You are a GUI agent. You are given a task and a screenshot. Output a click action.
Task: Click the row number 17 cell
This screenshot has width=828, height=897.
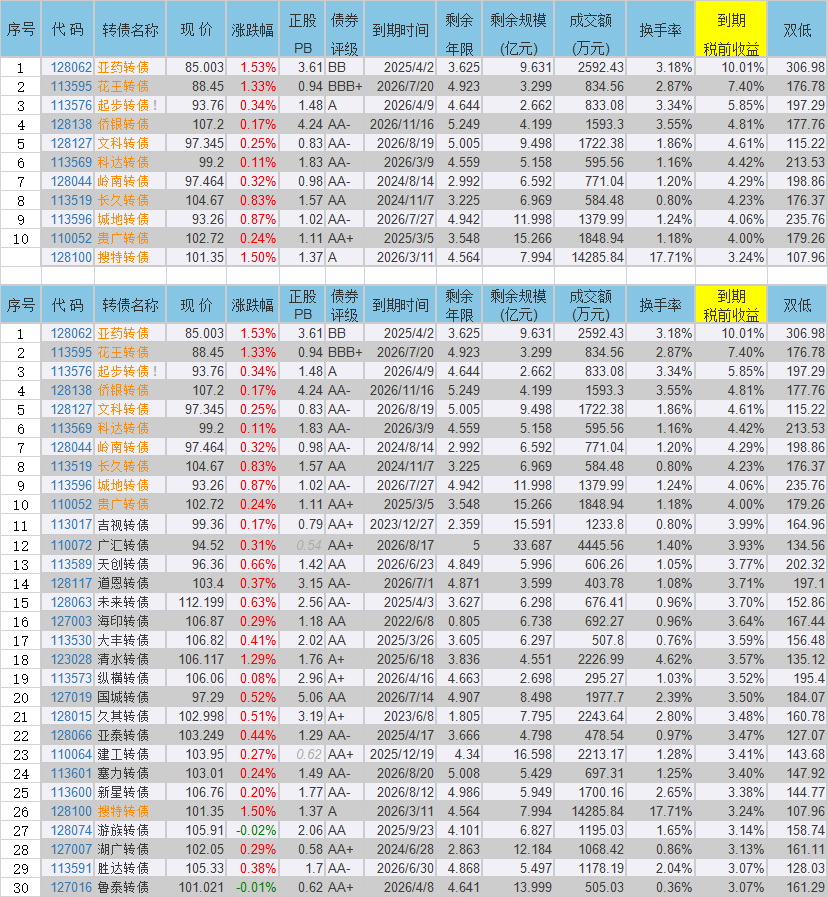pos(21,640)
